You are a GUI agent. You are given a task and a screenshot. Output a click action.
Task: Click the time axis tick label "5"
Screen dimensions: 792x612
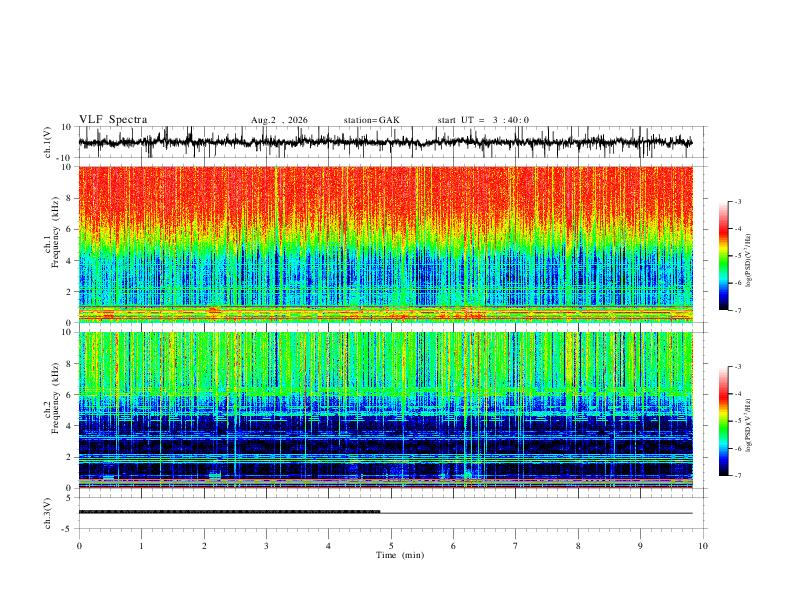click(391, 546)
